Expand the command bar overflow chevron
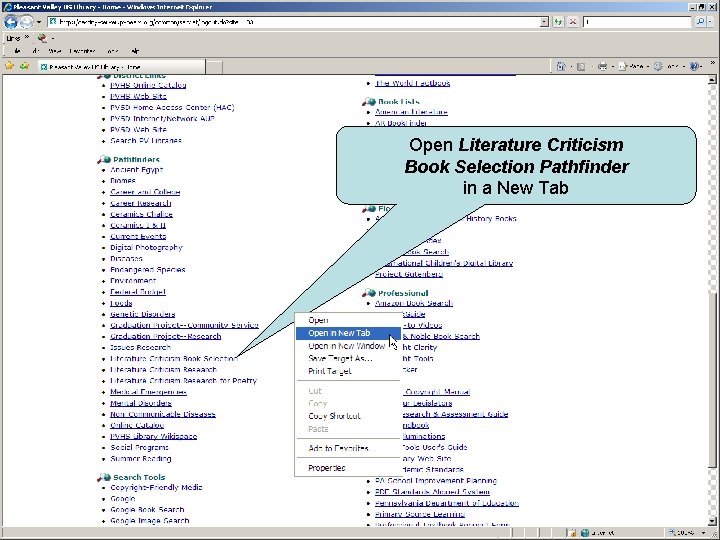 [712, 63]
